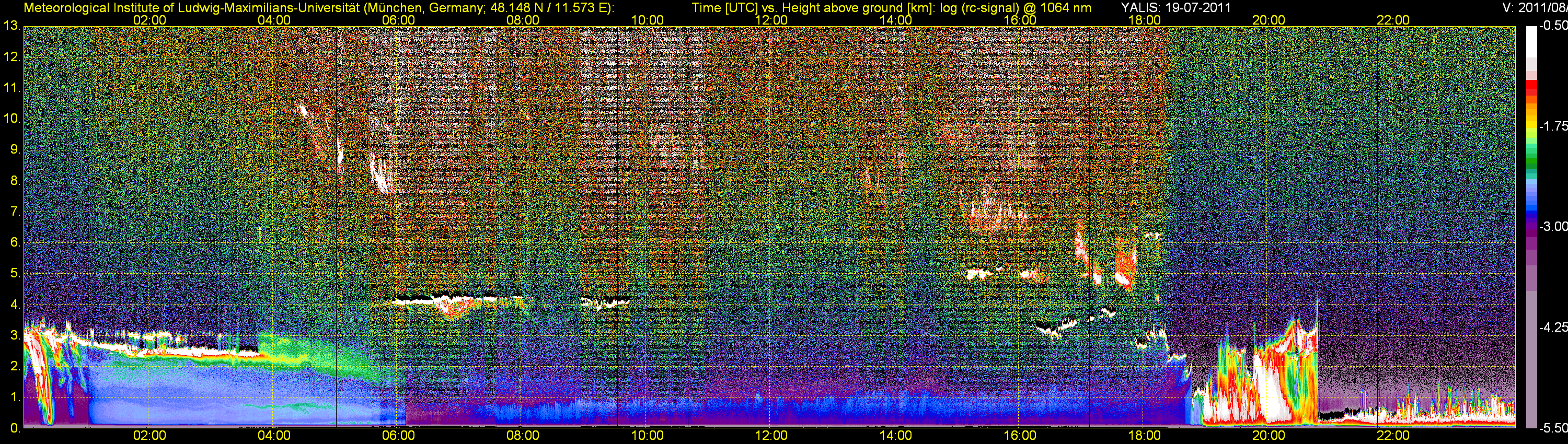This screenshot has height=444, width=1568.
Task: Click the height axis label 8
Action: [x=15, y=181]
